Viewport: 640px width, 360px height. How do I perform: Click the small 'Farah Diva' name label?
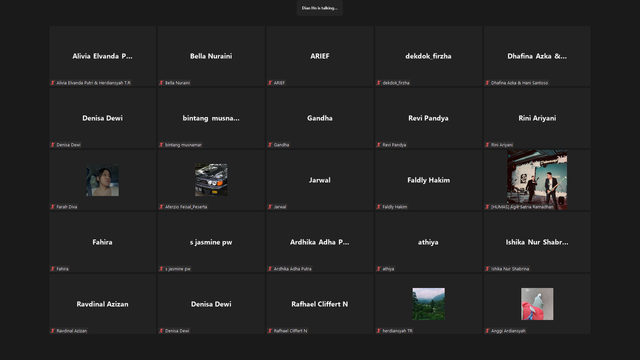[67, 207]
